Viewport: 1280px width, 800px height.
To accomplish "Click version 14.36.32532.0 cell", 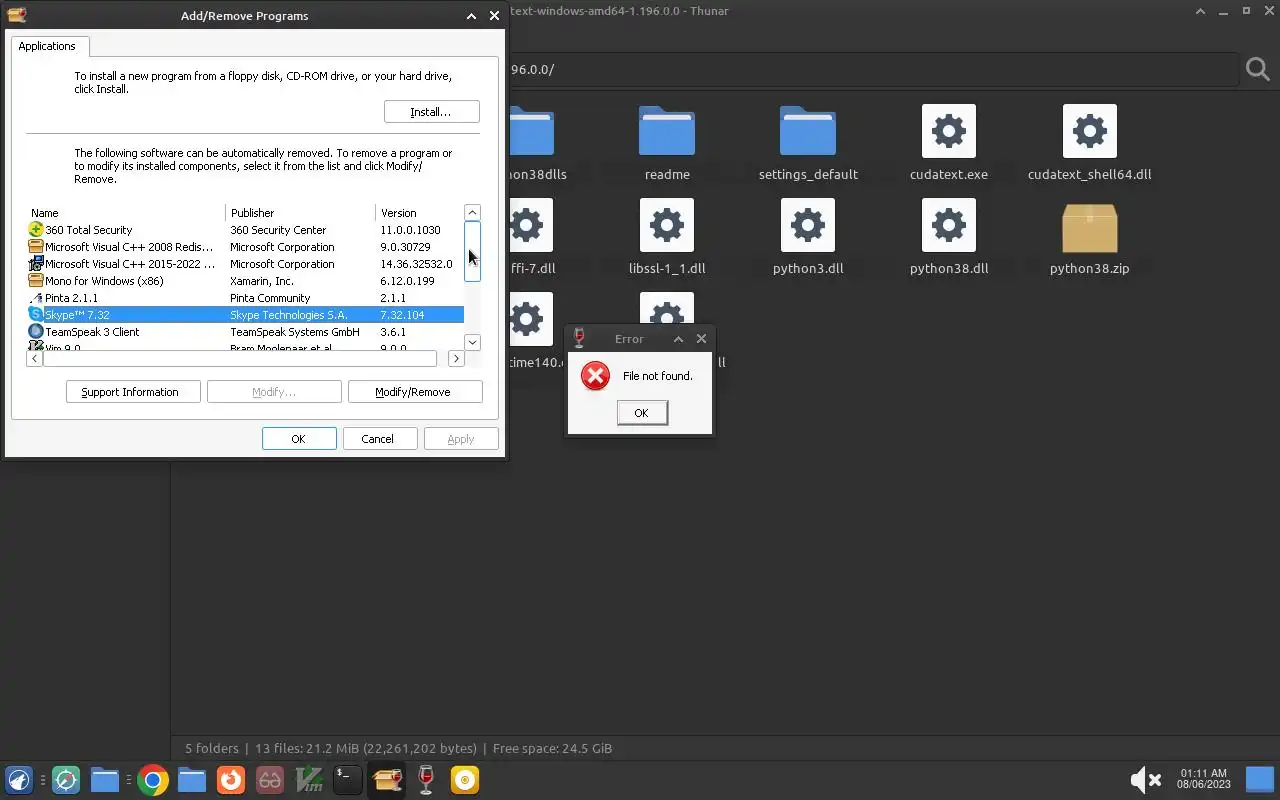I will [416, 264].
